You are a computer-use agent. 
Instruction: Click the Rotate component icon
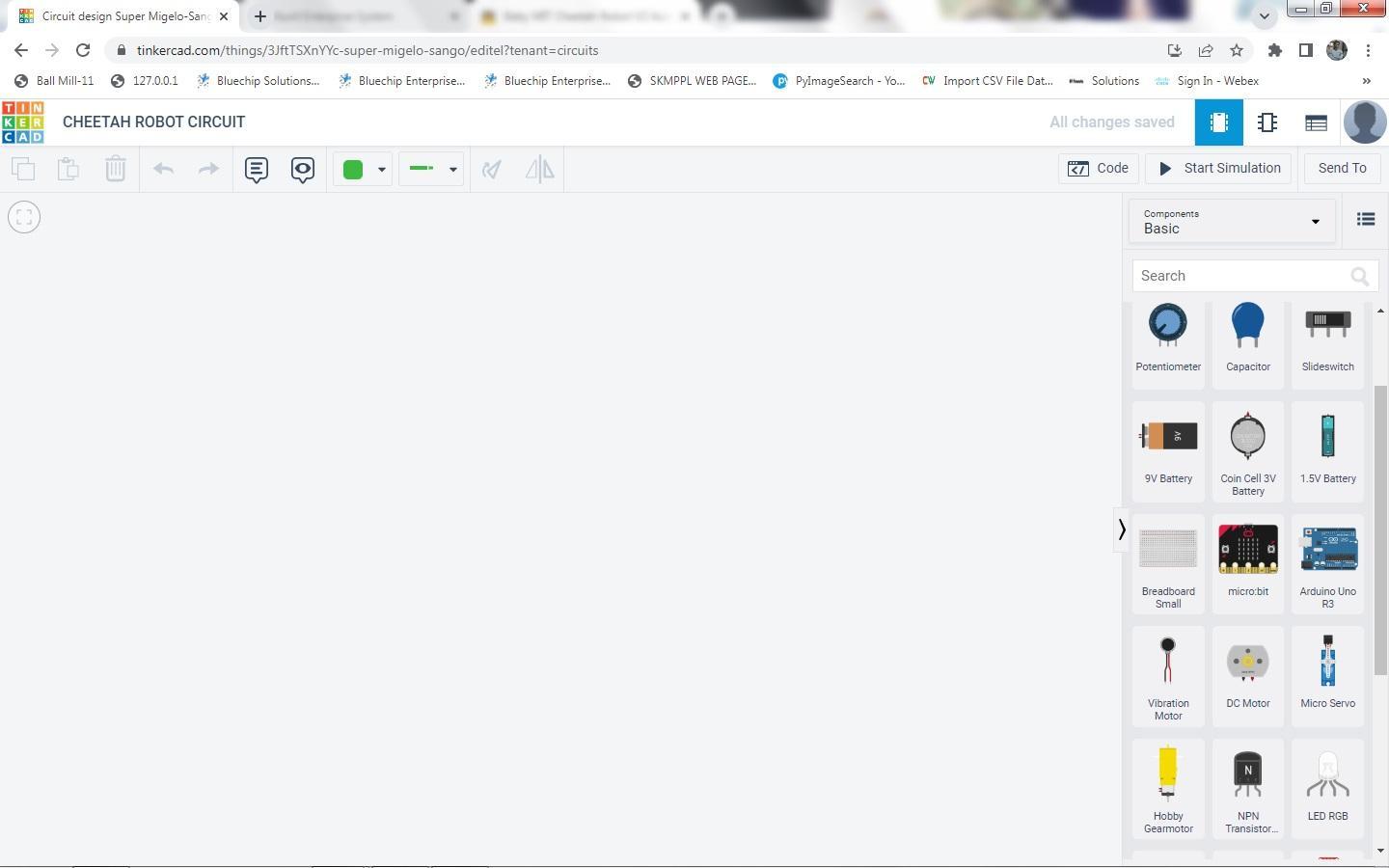point(492,170)
